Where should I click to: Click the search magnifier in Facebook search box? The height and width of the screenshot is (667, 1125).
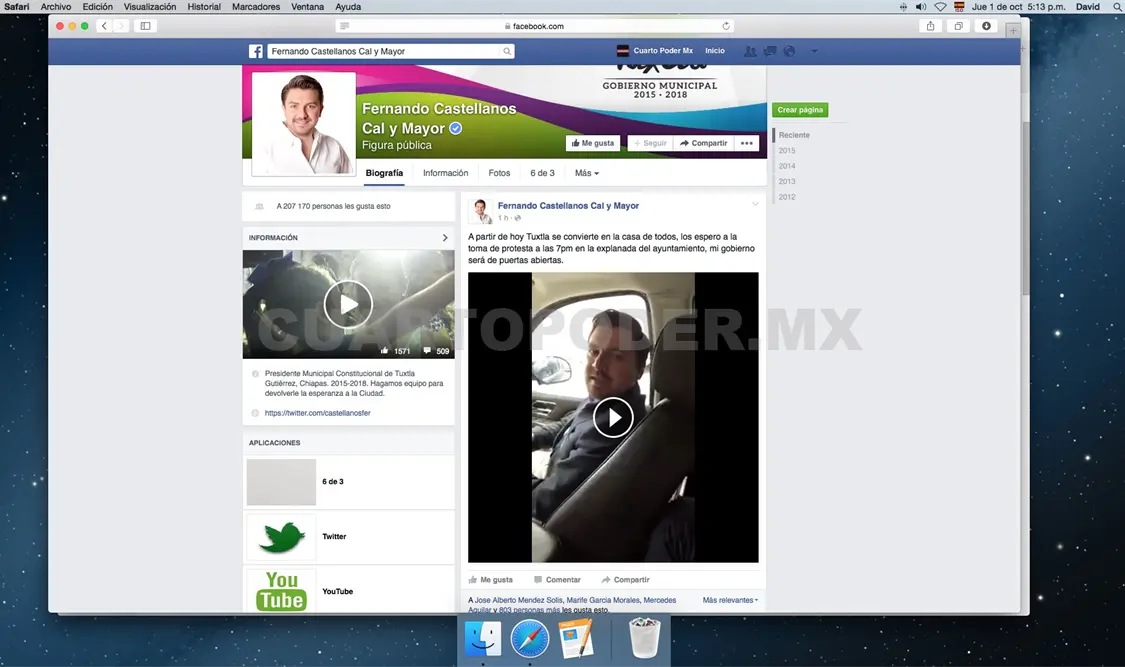pyautogui.click(x=507, y=51)
